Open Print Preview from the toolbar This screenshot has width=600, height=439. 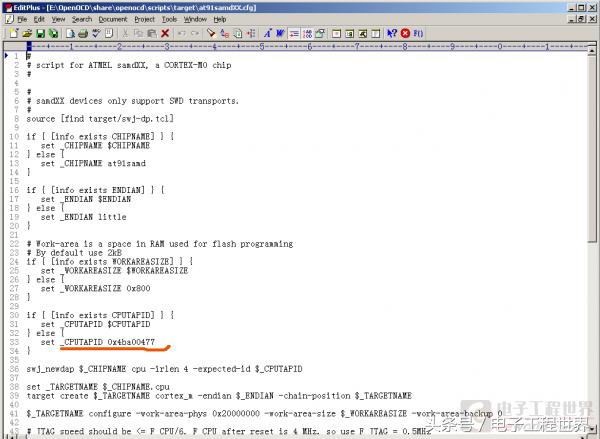tap(70, 33)
